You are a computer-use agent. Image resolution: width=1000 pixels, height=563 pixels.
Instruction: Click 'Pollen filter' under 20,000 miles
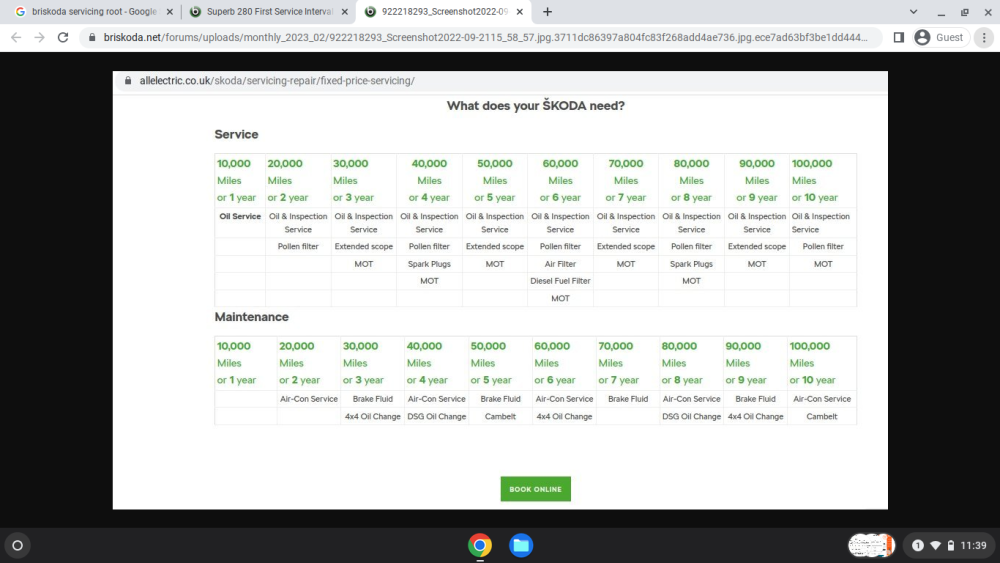click(298, 246)
